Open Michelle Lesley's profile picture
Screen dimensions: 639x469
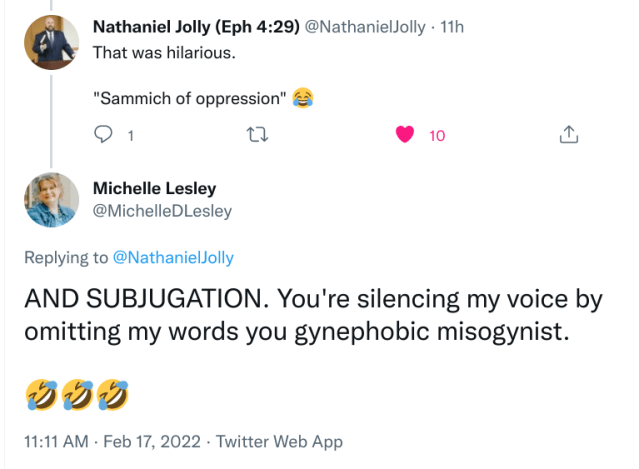51,198
